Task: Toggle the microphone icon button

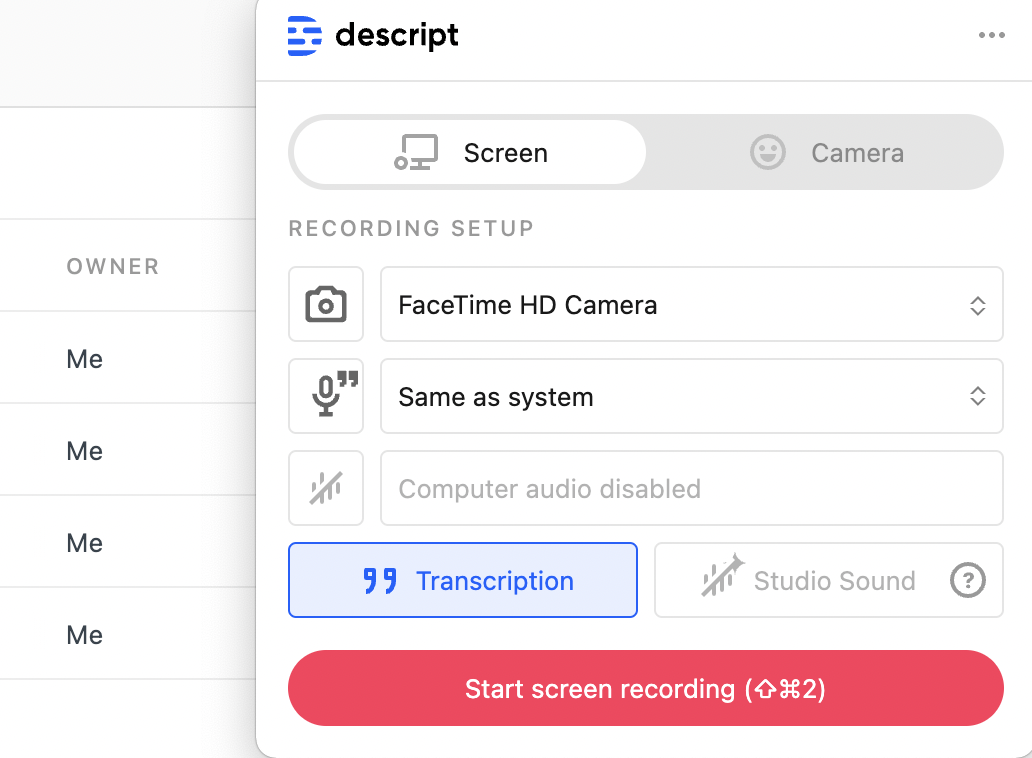Action: coord(326,396)
